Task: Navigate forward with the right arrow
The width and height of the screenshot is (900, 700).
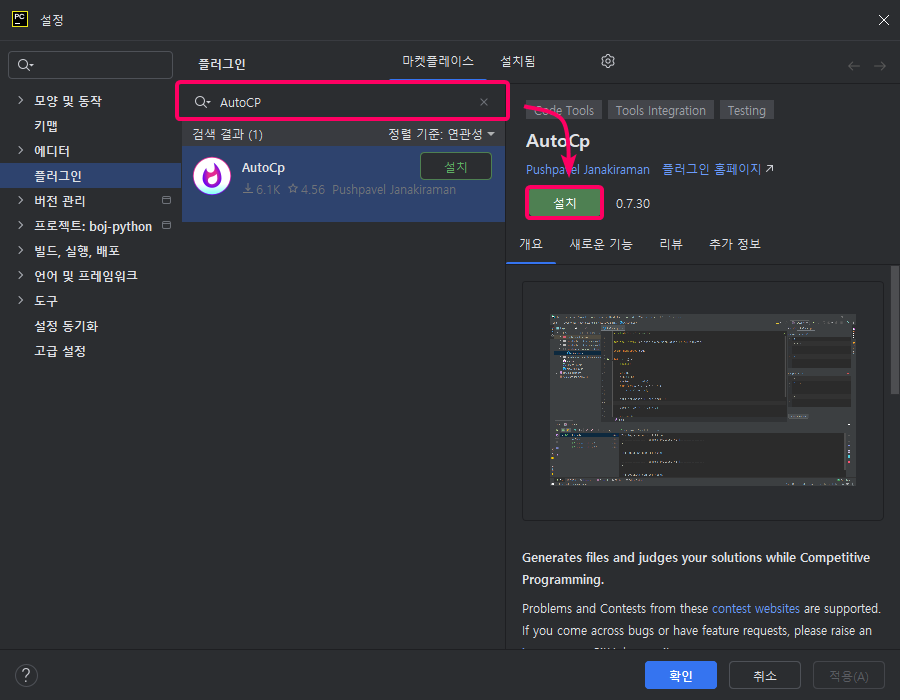Action: point(880,66)
